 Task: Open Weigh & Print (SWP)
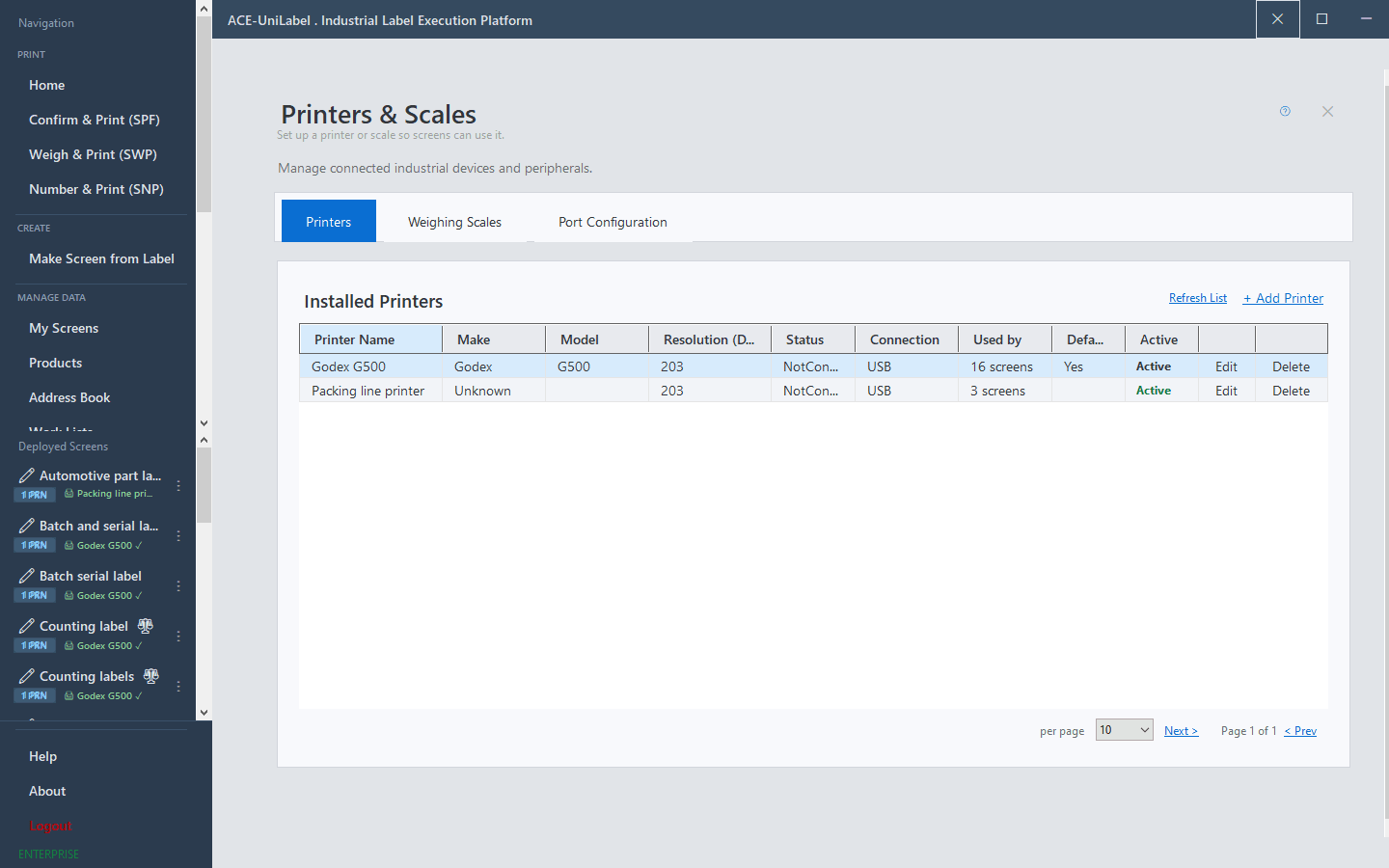(x=93, y=154)
